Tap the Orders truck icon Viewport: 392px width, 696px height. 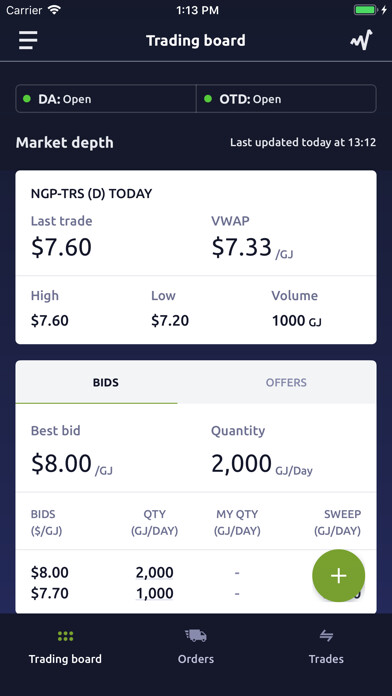point(196,636)
